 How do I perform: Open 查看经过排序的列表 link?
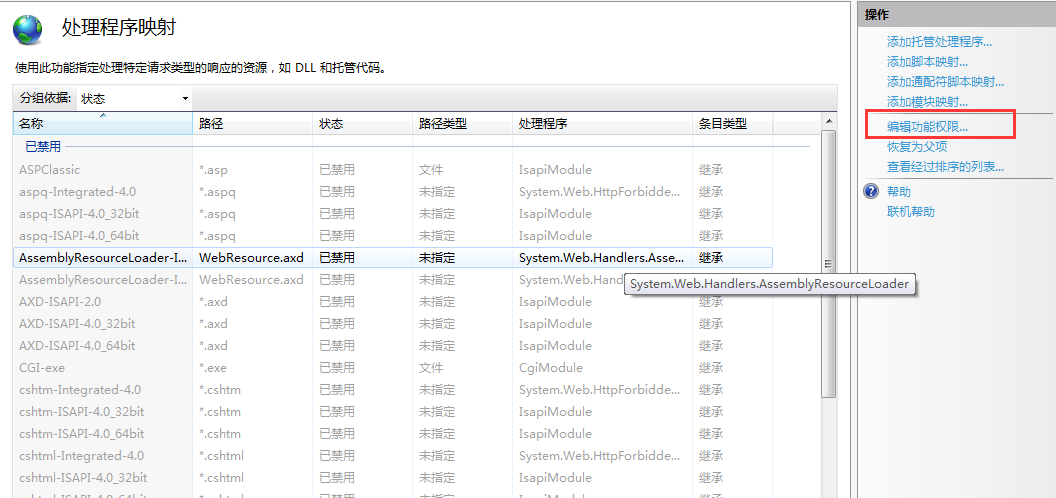click(x=945, y=167)
